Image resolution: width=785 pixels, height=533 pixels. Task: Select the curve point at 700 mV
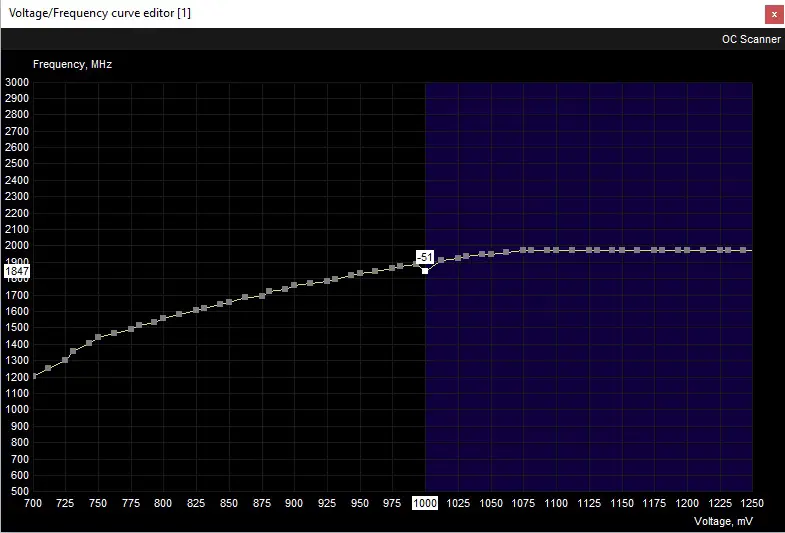[34, 376]
